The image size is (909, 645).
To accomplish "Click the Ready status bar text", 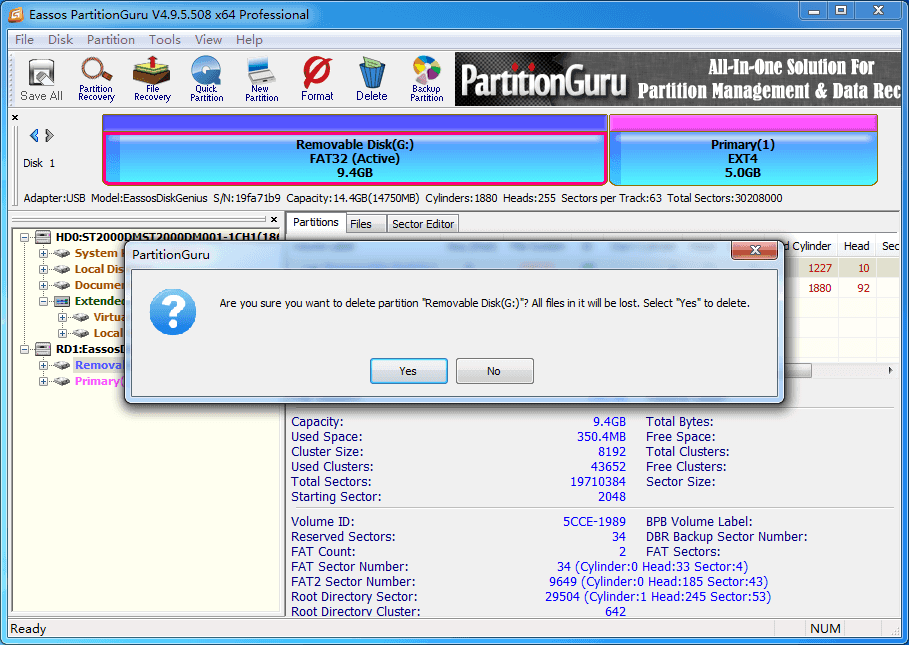I will (x=28, y=629).
